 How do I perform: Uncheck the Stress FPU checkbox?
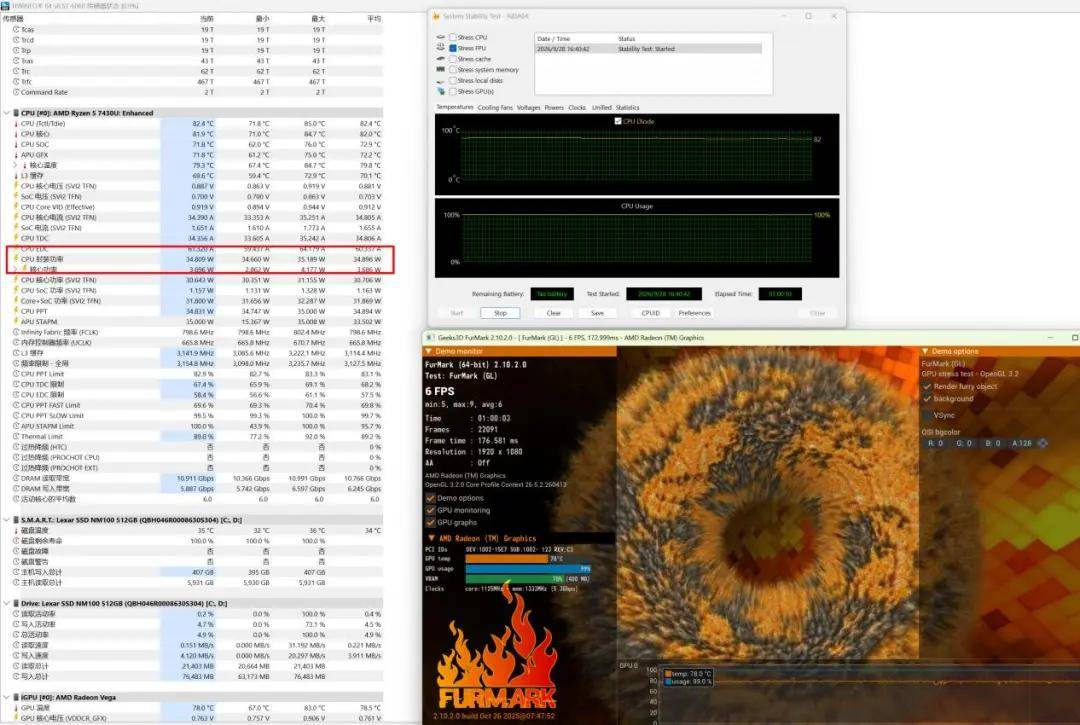click(x=453, y=48)
